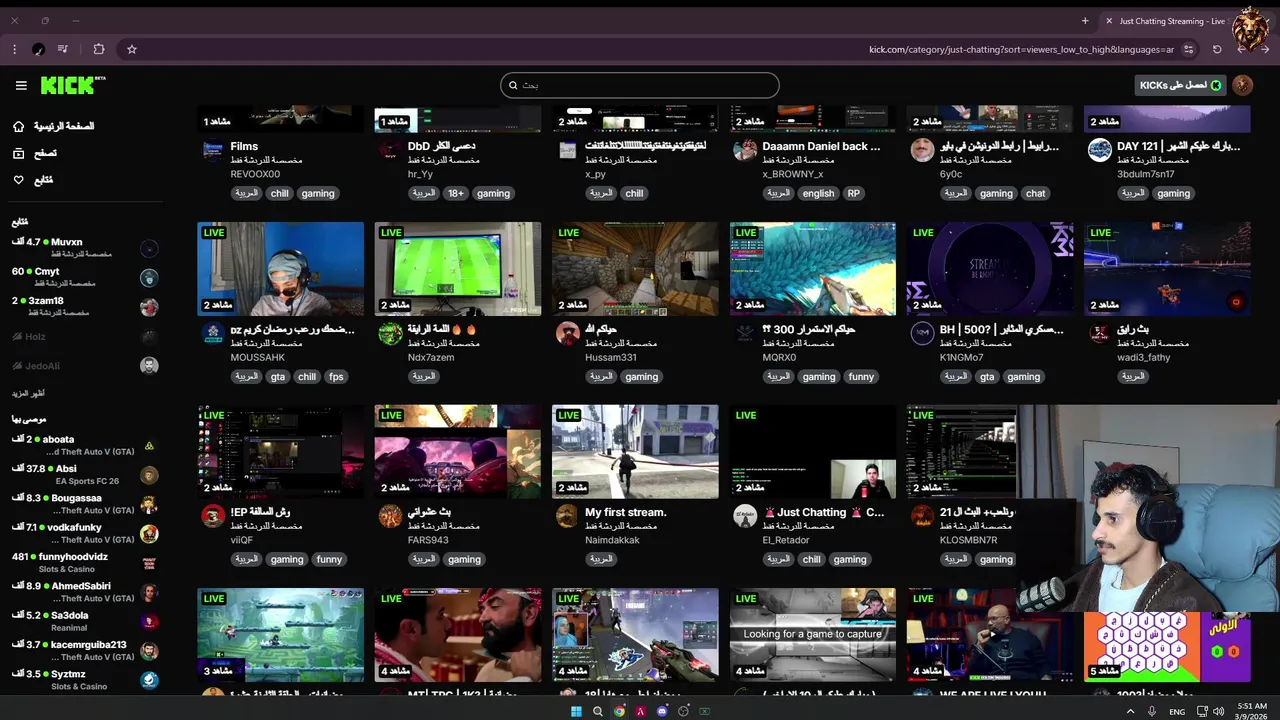
Task: Open followed channel Cmyt in sidebar
Action: coord(85,277)
